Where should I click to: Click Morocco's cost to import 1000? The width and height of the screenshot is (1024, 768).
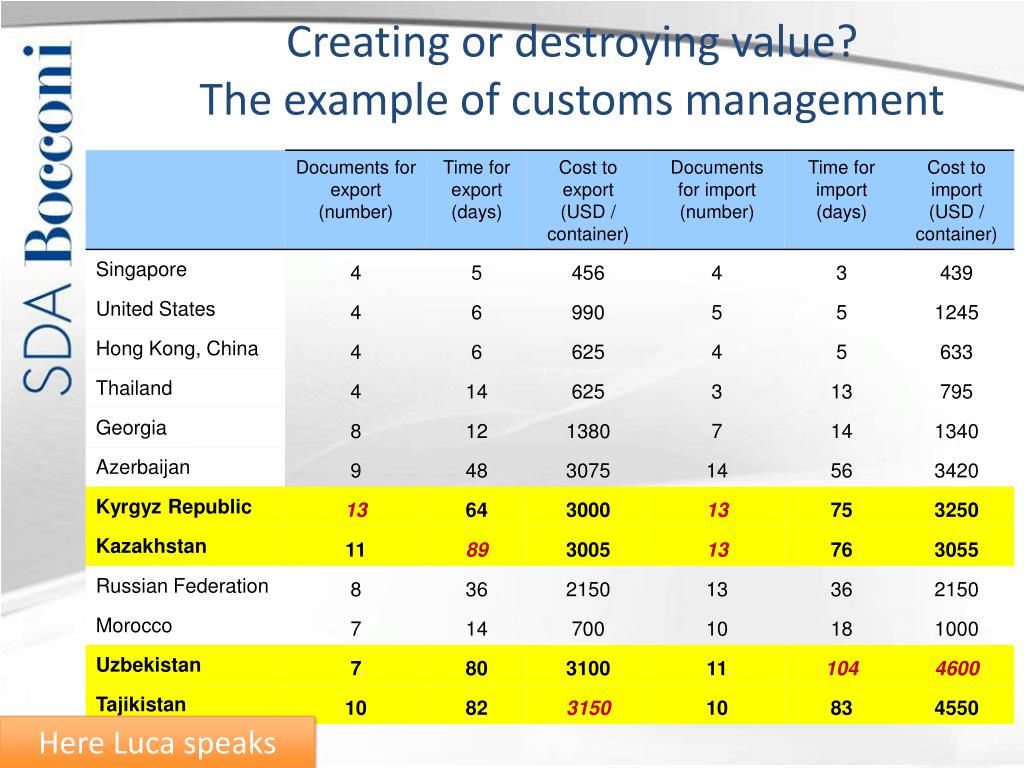coord(956,629)
